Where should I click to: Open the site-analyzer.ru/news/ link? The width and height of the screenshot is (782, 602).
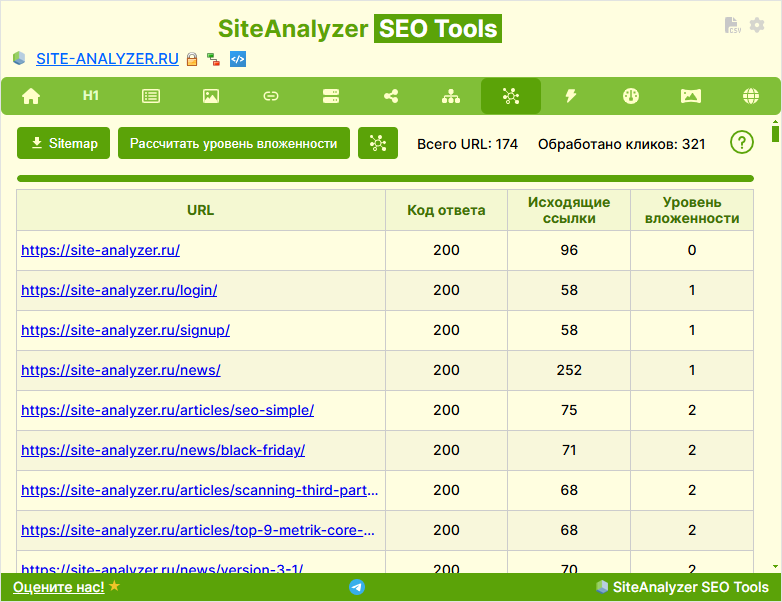pyautogui.click(x=121, y=370)
